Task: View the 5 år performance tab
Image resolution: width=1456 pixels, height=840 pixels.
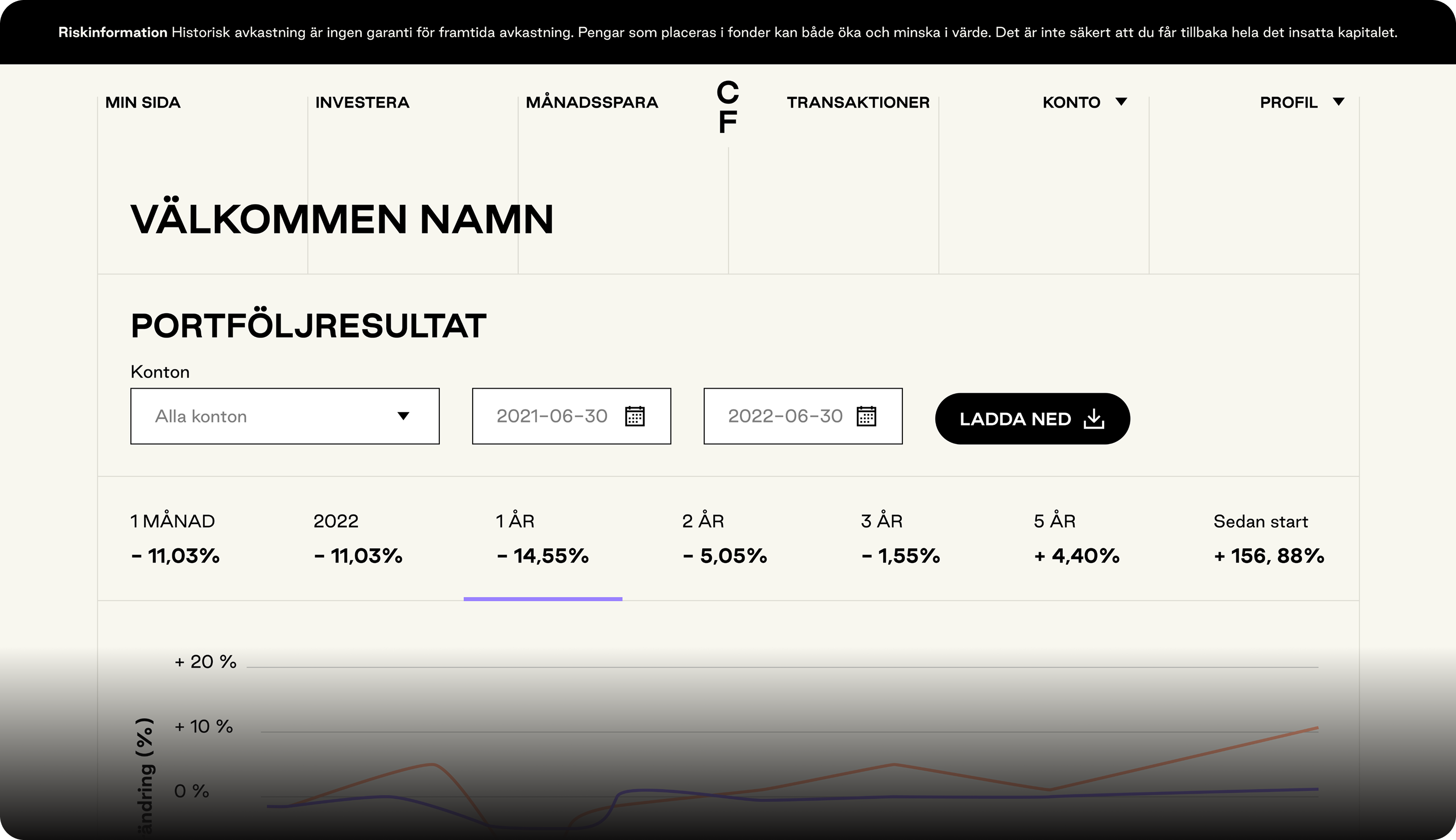Action: [x=1076, y=538]
